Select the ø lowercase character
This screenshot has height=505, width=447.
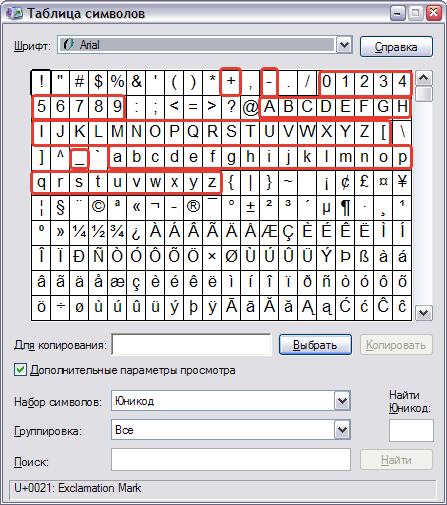[x=79, y=307]
